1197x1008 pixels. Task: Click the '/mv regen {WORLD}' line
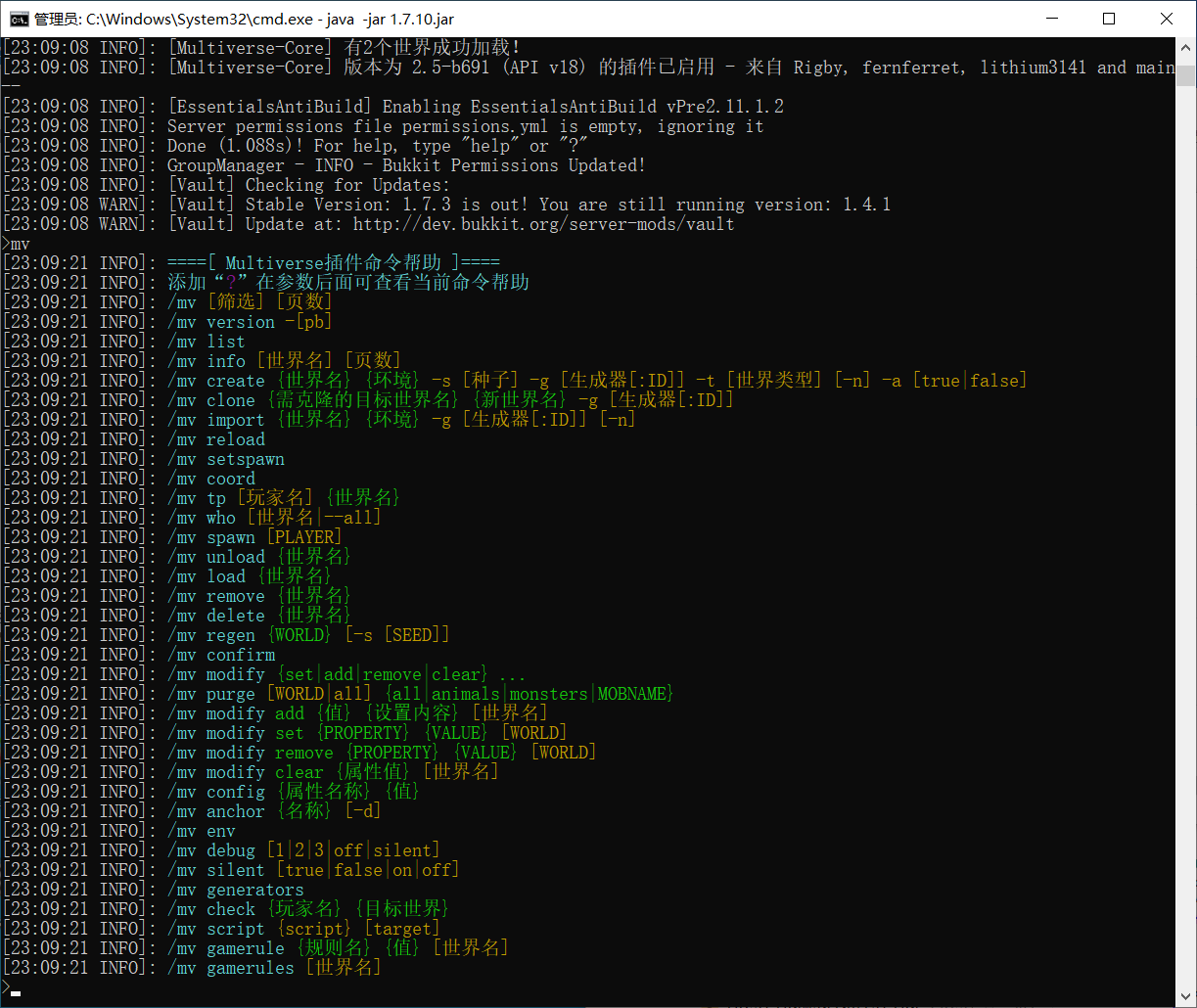click(226, 635)
